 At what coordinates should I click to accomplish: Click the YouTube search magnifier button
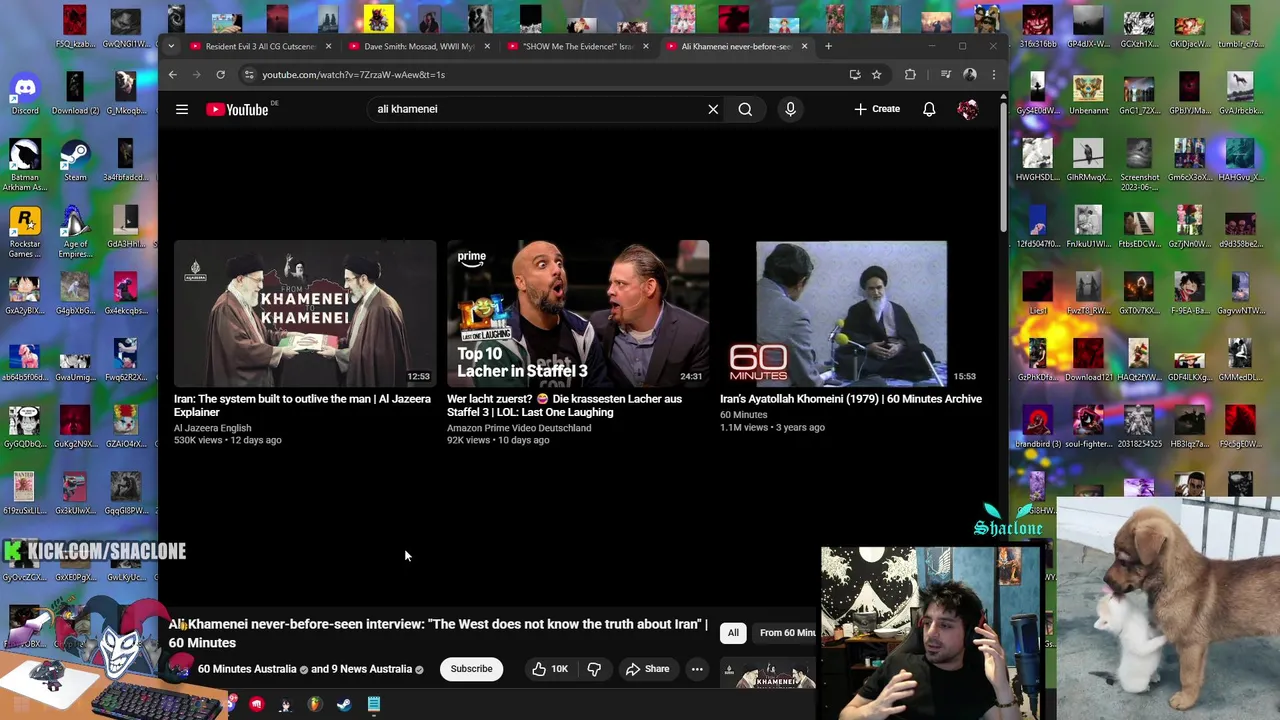[x=745, y=109]
